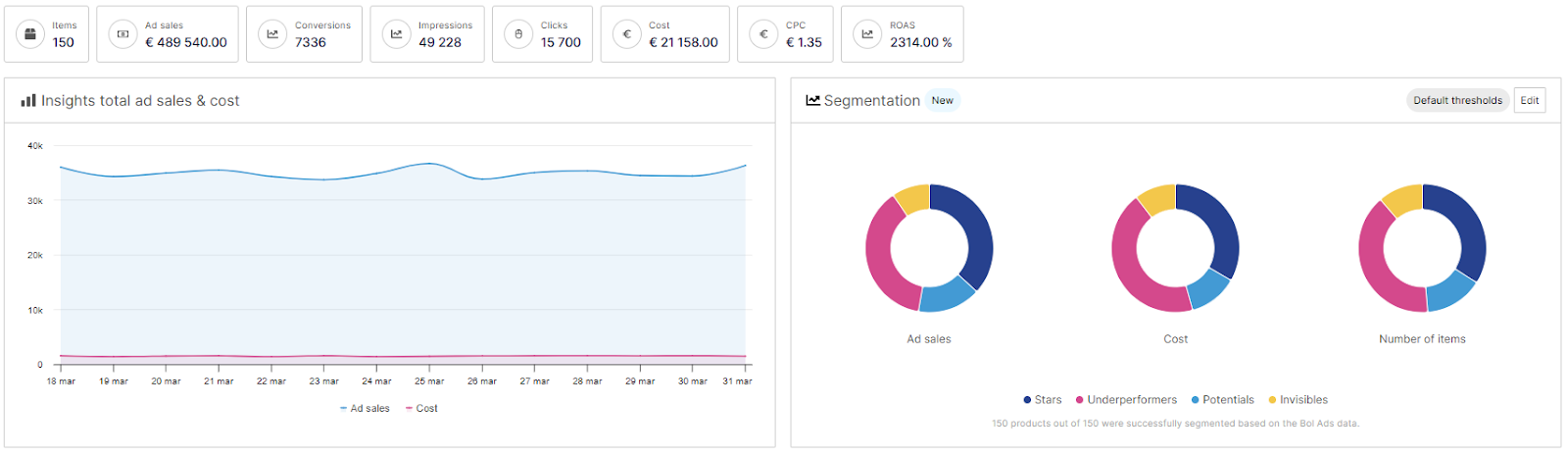
Task: Click the Conversions chart icon
Action: pos(272,34)
